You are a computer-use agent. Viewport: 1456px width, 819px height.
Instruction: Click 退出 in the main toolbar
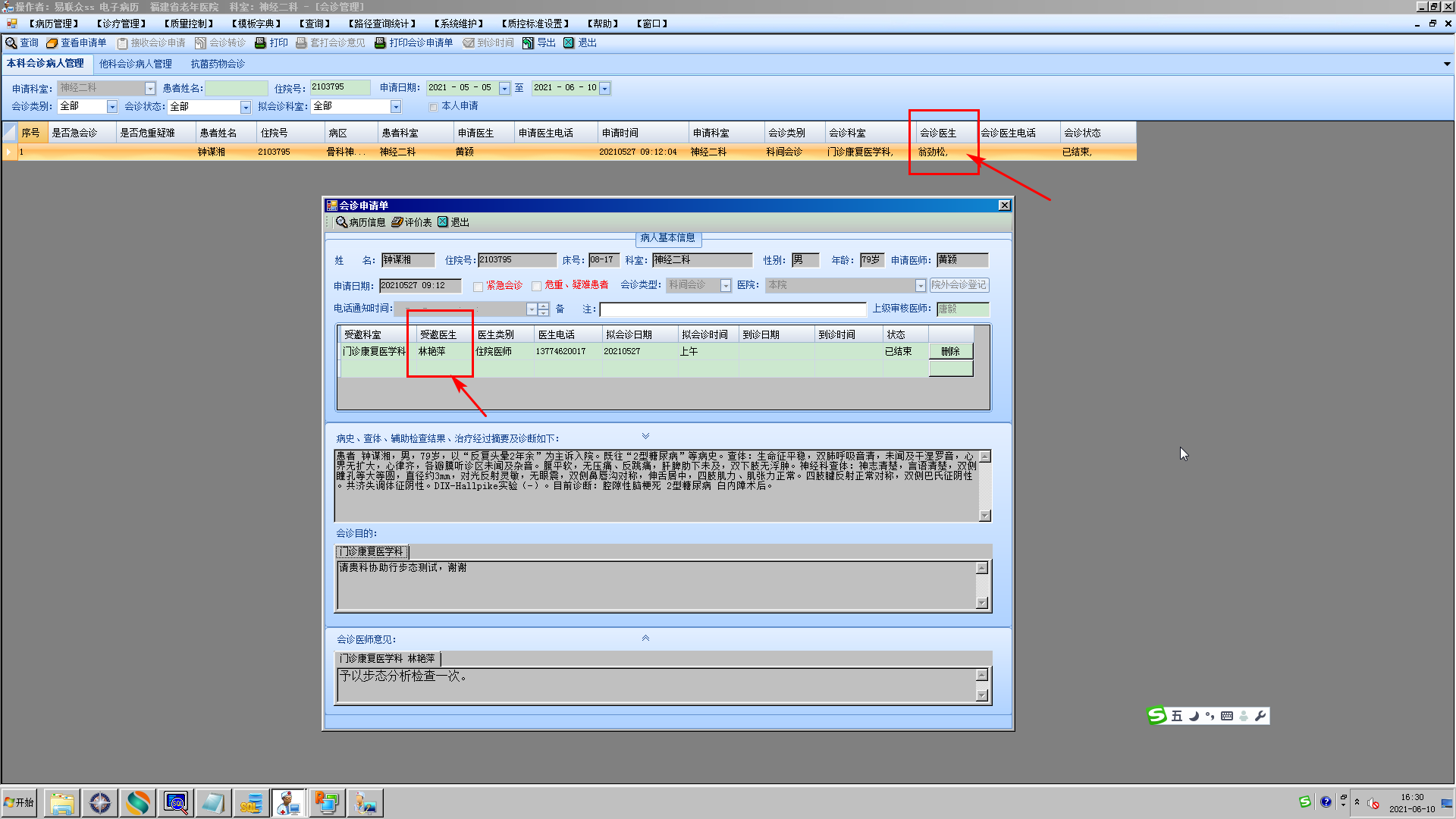(580, 43)
